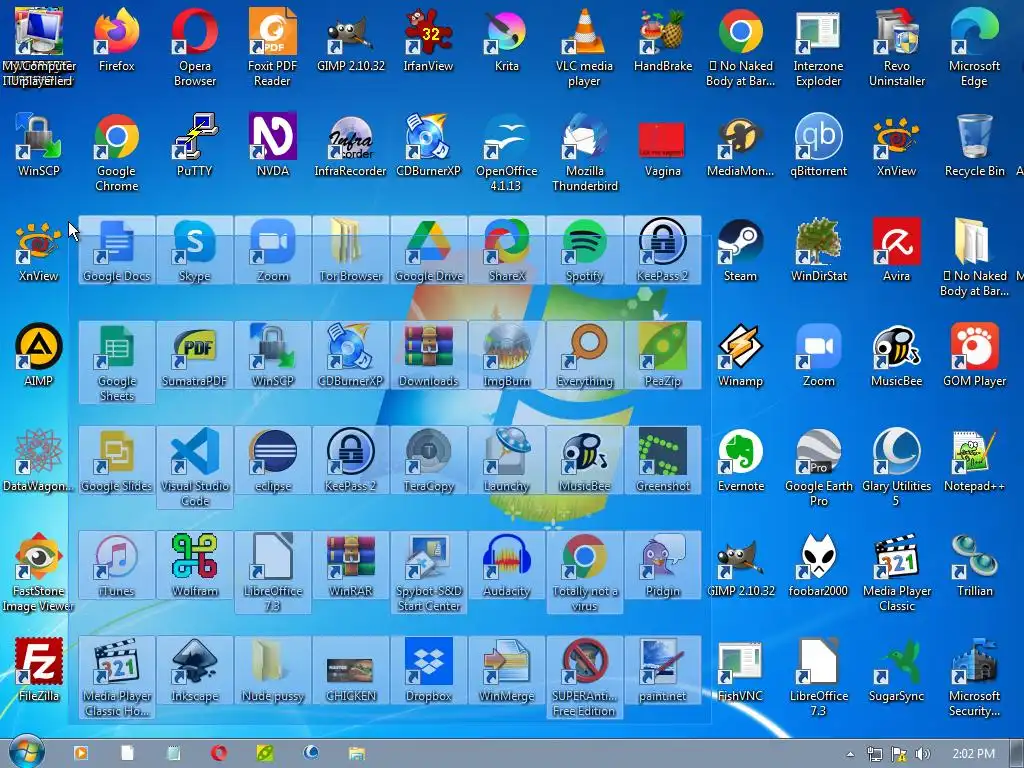Select the paint.net shortcut
Viewport: 1024px width, 768px height.
point(663,671)
